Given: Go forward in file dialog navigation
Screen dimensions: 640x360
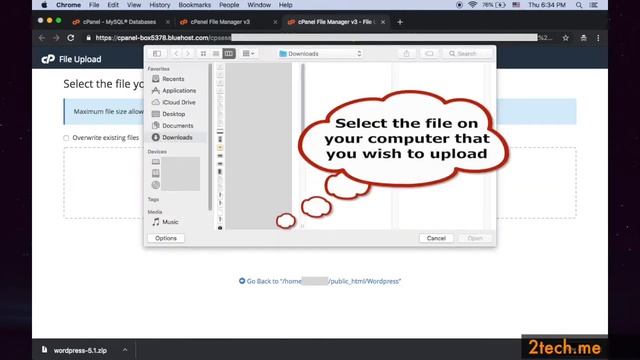Looking at the screenshot, I should pos(188,53).
